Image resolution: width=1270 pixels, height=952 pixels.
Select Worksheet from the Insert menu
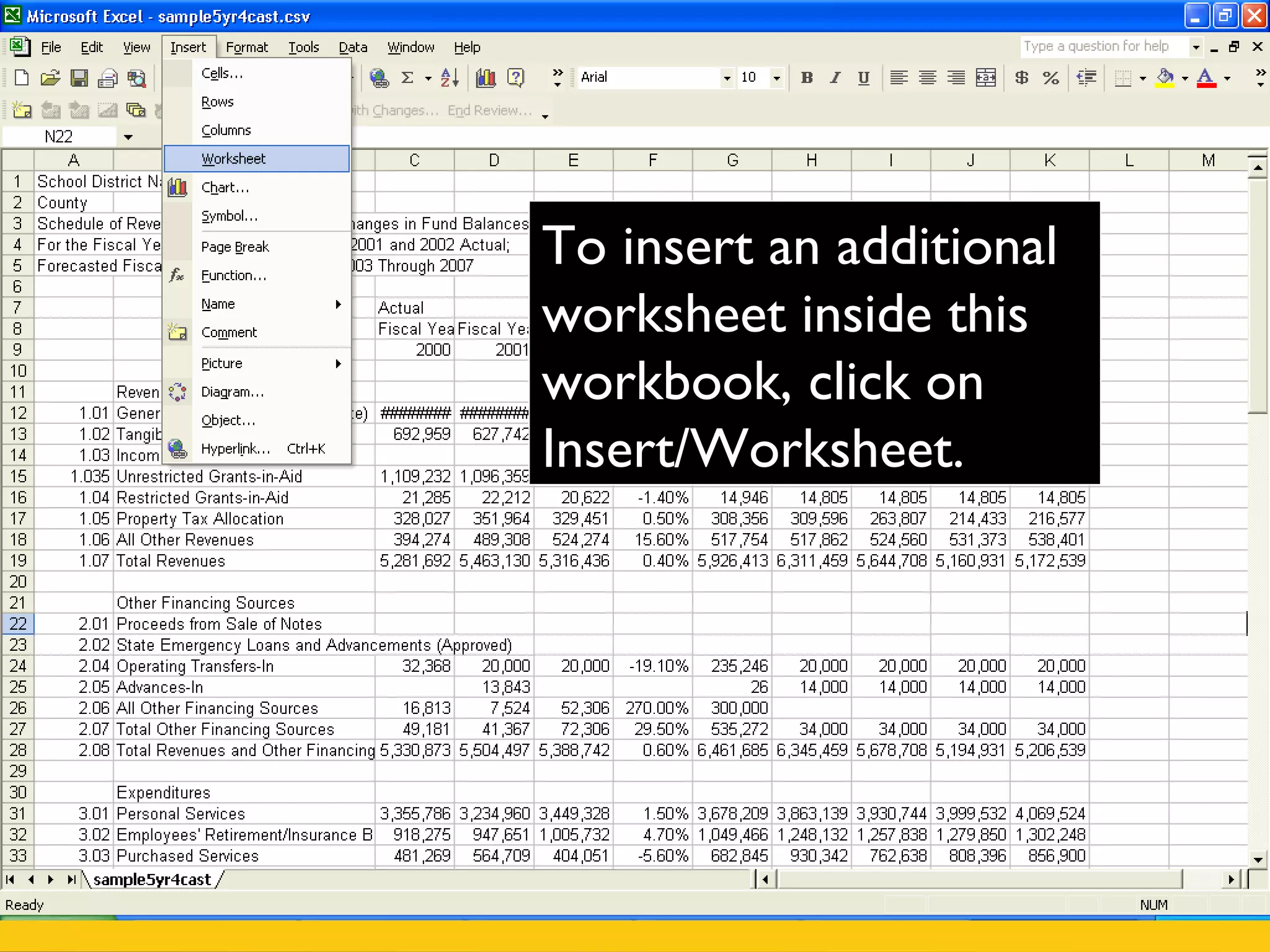(233, 159)
